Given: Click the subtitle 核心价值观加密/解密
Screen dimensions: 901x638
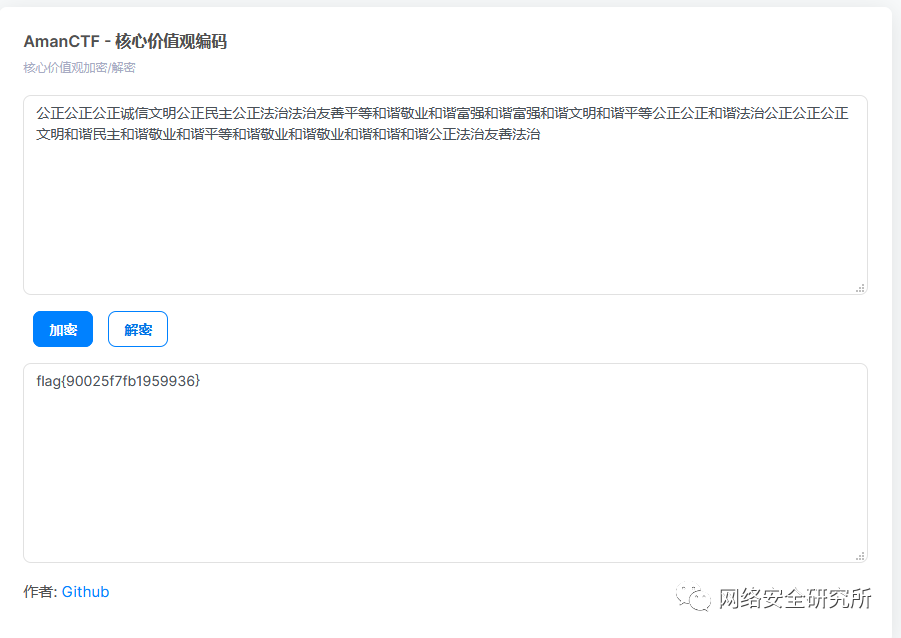Looking at the screenshot, I should click(x=79, y=68).
